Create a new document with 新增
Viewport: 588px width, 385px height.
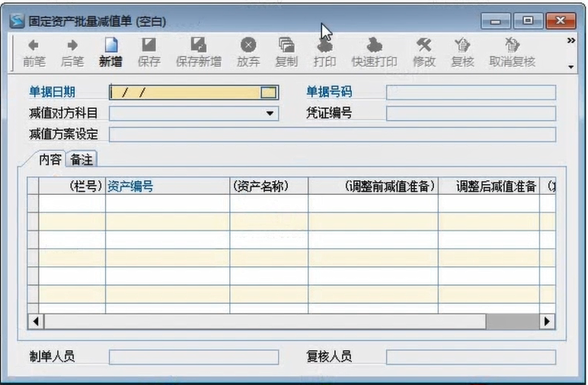(110, 53)
